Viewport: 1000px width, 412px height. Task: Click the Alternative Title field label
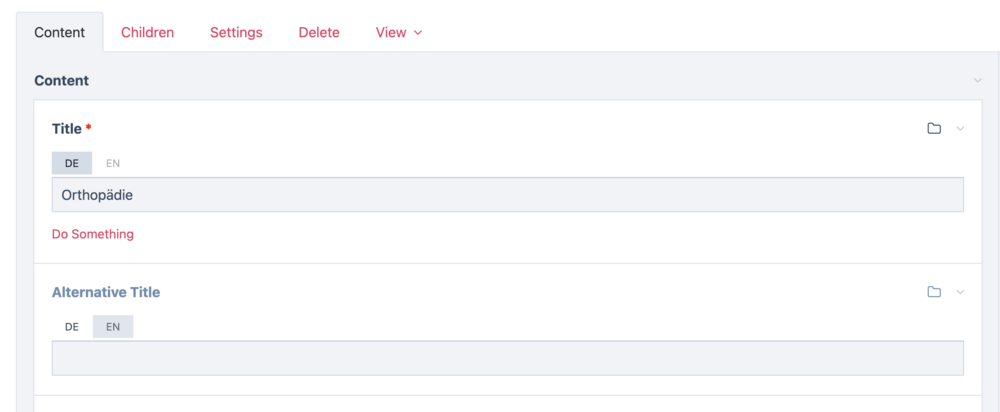(x=106, y=293)
